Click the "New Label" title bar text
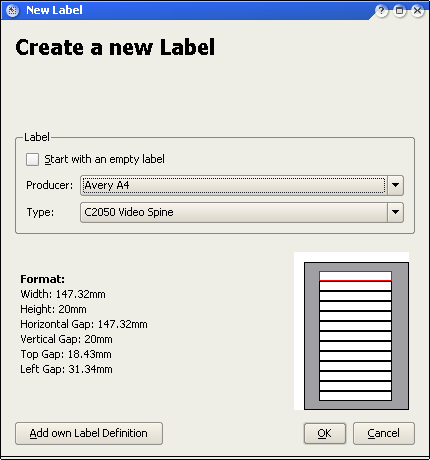Viewport: 430px width, 460px height. 54,10
